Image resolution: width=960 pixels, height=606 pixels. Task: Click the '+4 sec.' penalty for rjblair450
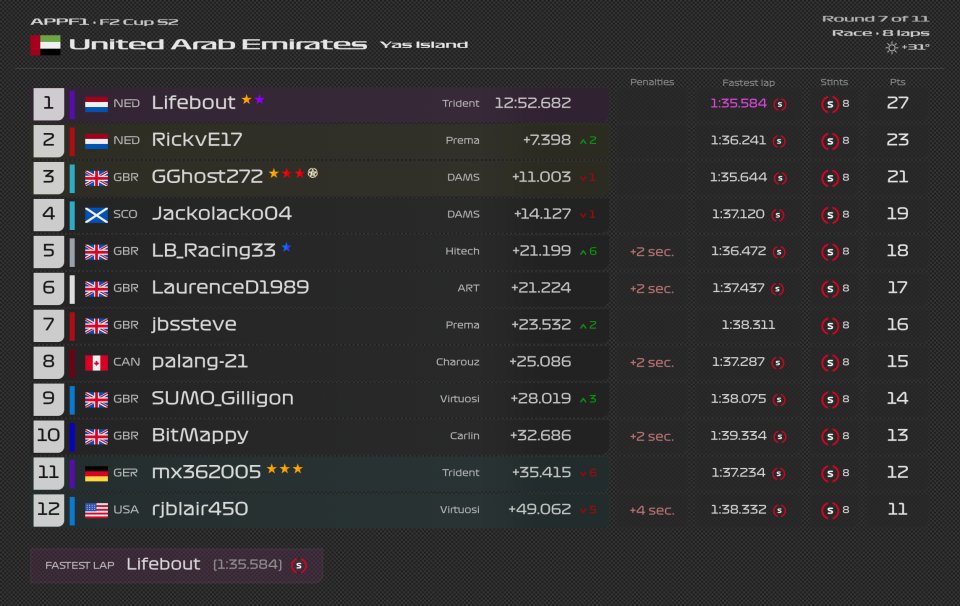point(651,511)
